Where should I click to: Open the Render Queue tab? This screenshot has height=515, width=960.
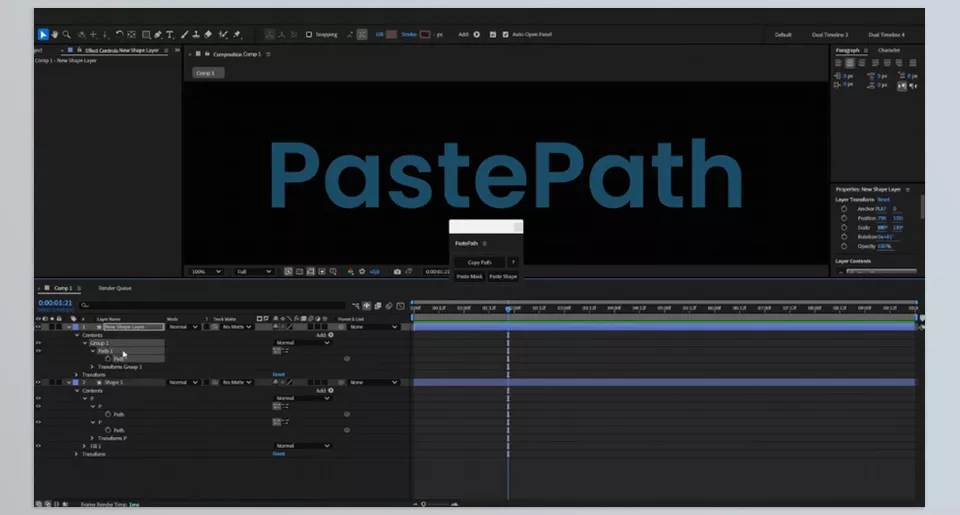(x=115, y=288)
